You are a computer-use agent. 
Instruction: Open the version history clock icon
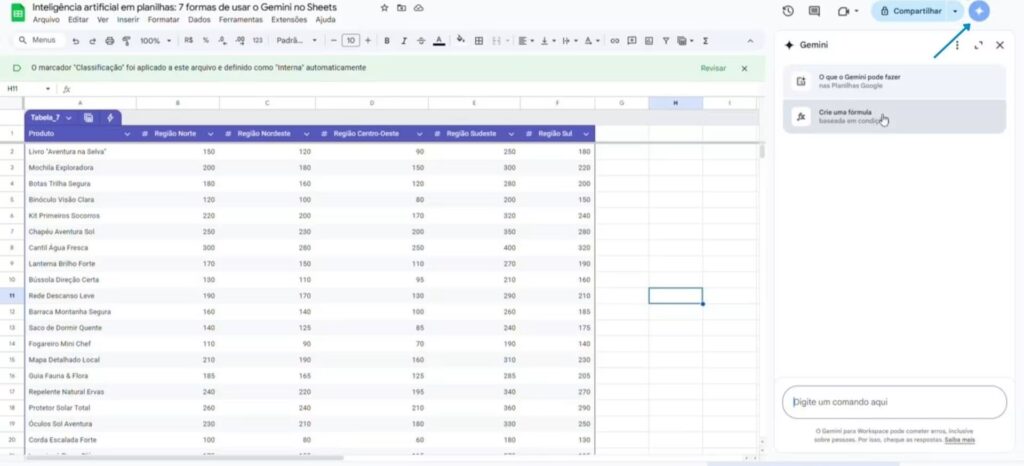click(788, 11)
